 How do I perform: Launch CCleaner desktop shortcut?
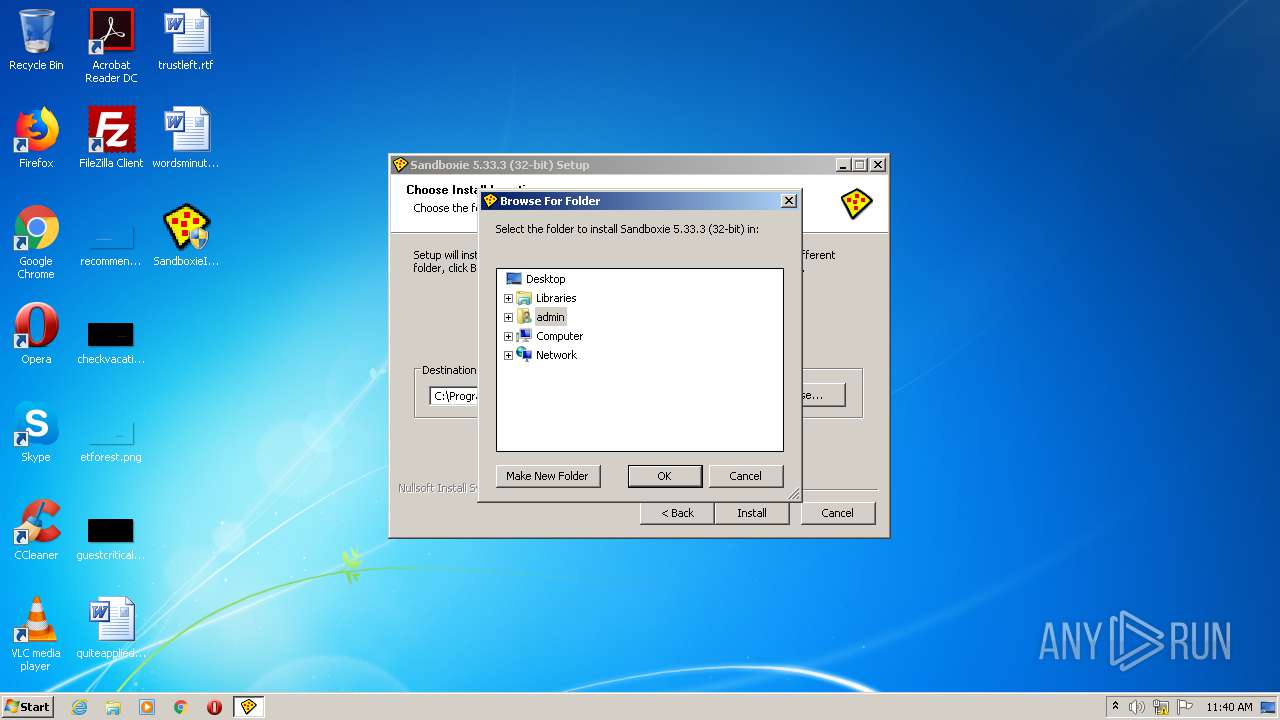36,530
